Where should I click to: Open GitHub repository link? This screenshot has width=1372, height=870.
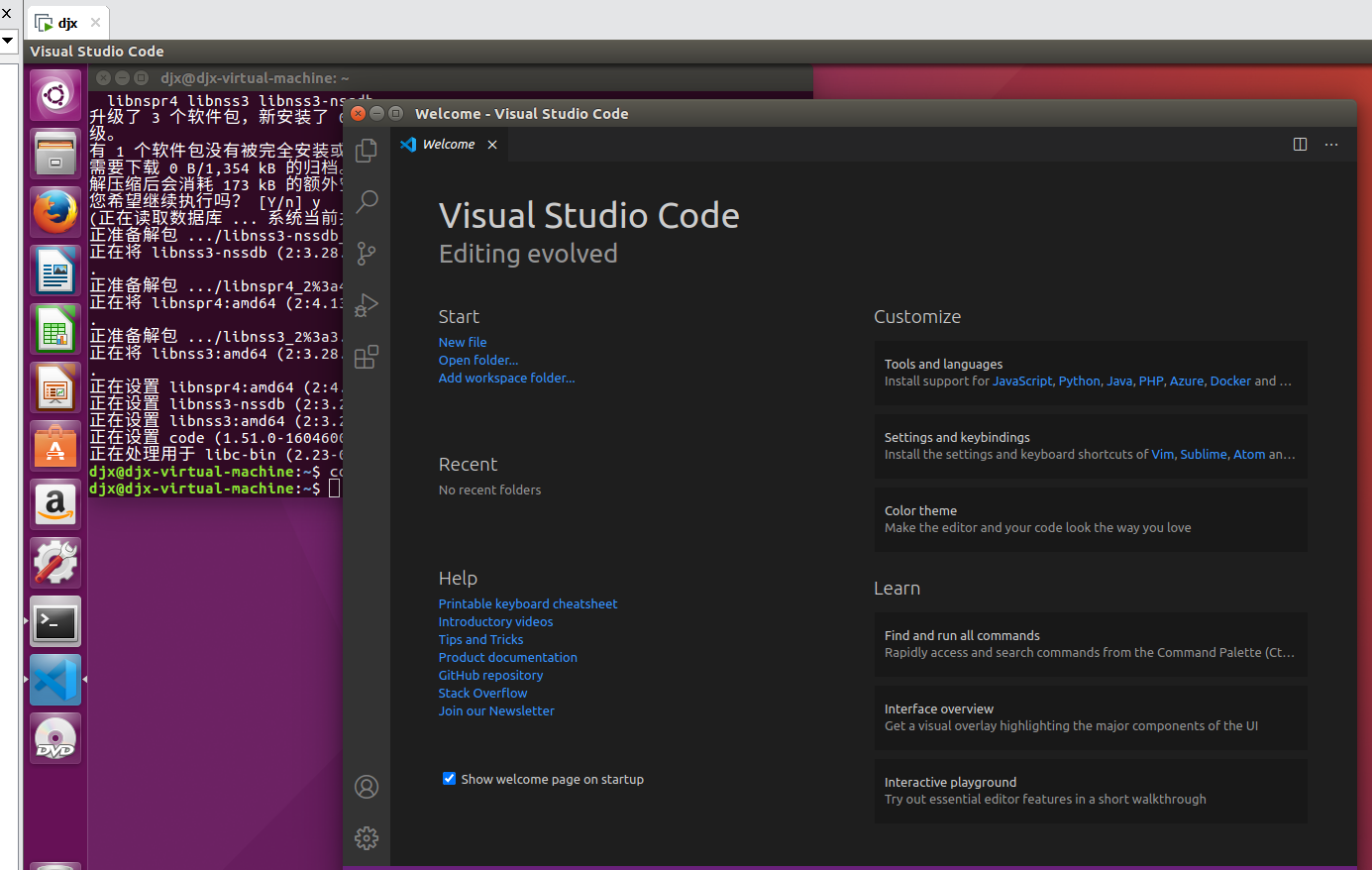[490, 675]
